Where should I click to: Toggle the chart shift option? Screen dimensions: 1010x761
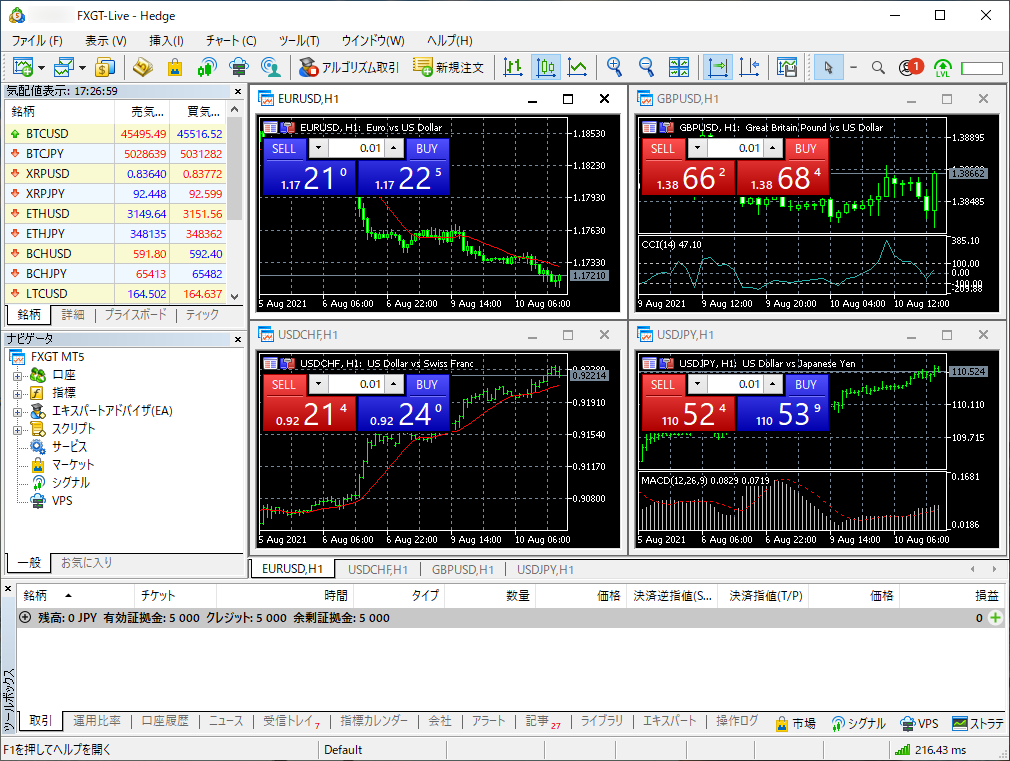pyautogui.click(x=749, y=67)
